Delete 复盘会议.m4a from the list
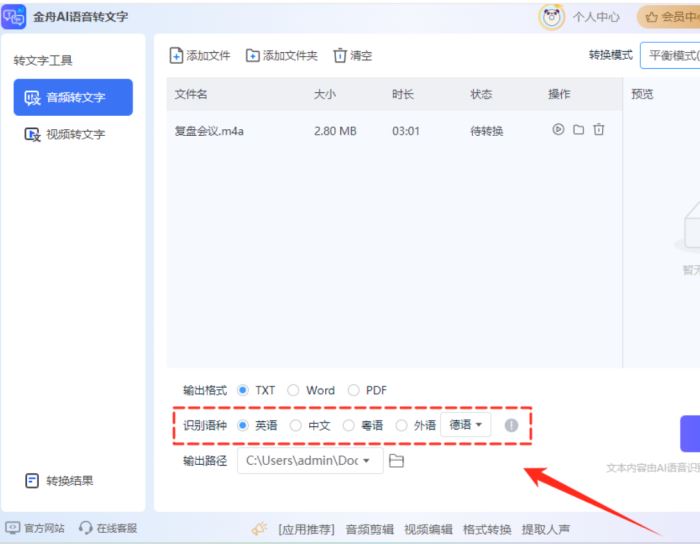The height and width of the screenshot is (544, 700). point(599,129)
